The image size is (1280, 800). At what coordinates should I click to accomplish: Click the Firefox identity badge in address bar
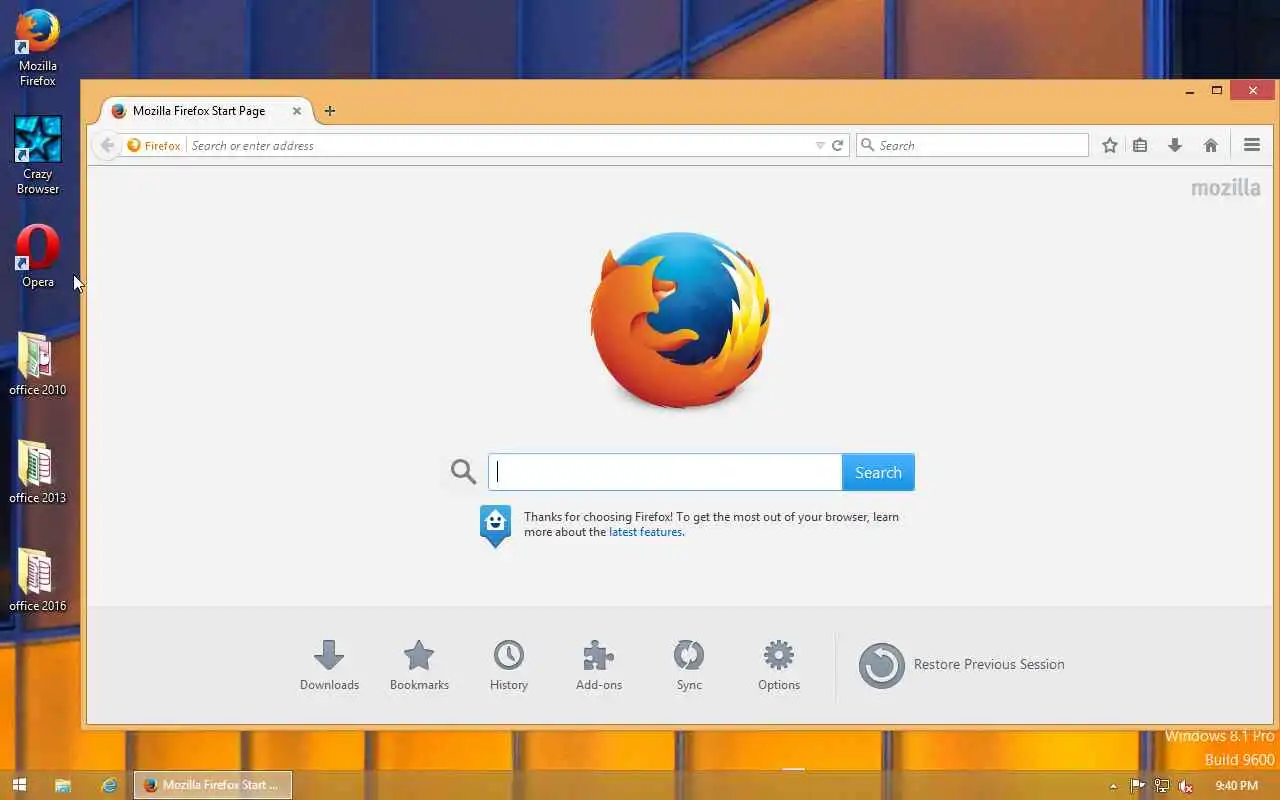(155, 145)
